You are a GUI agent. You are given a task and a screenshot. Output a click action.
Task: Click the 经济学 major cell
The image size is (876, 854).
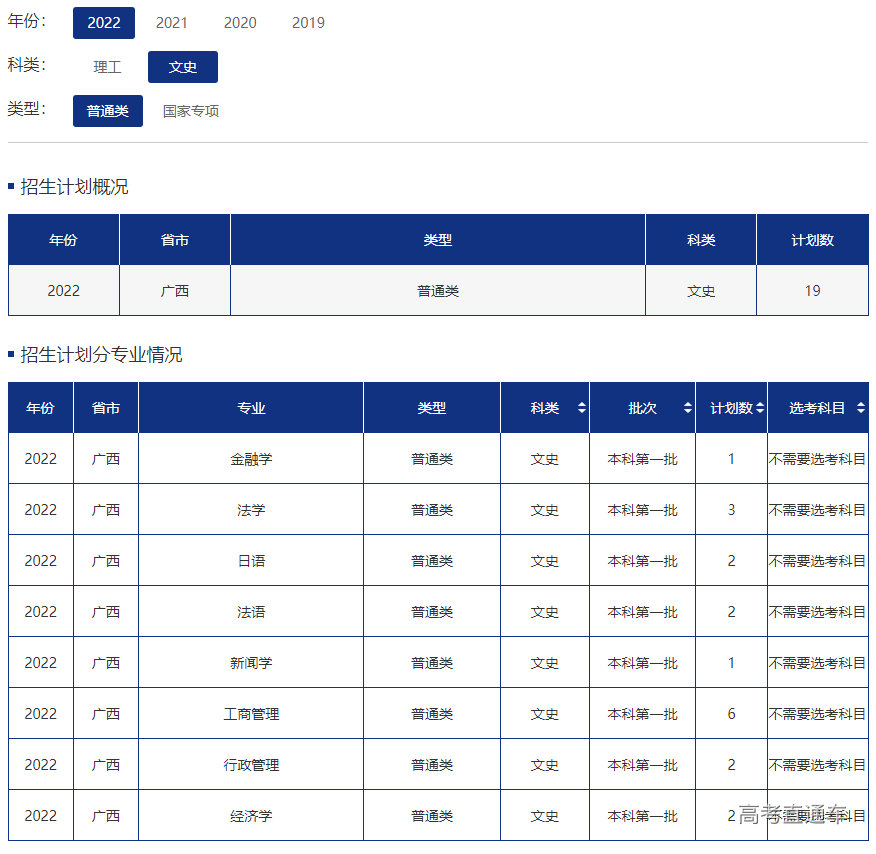[251, 816]
